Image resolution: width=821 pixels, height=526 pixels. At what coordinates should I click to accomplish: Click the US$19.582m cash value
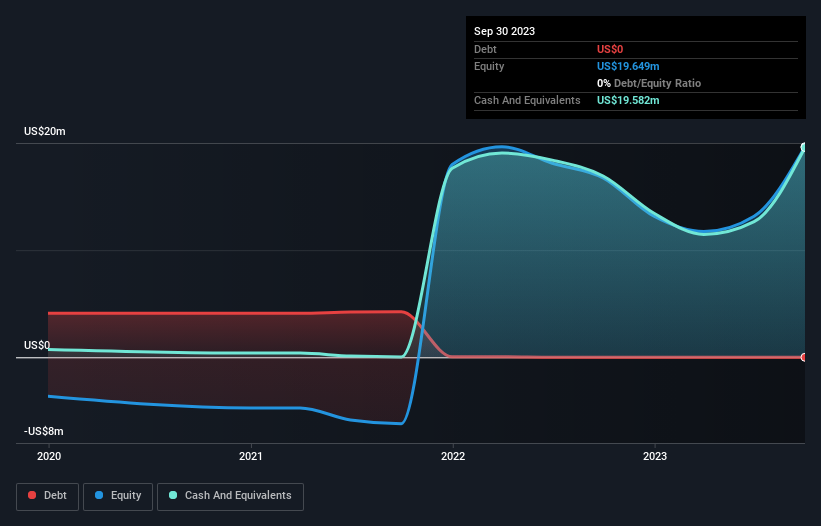[x=628, y=100]
